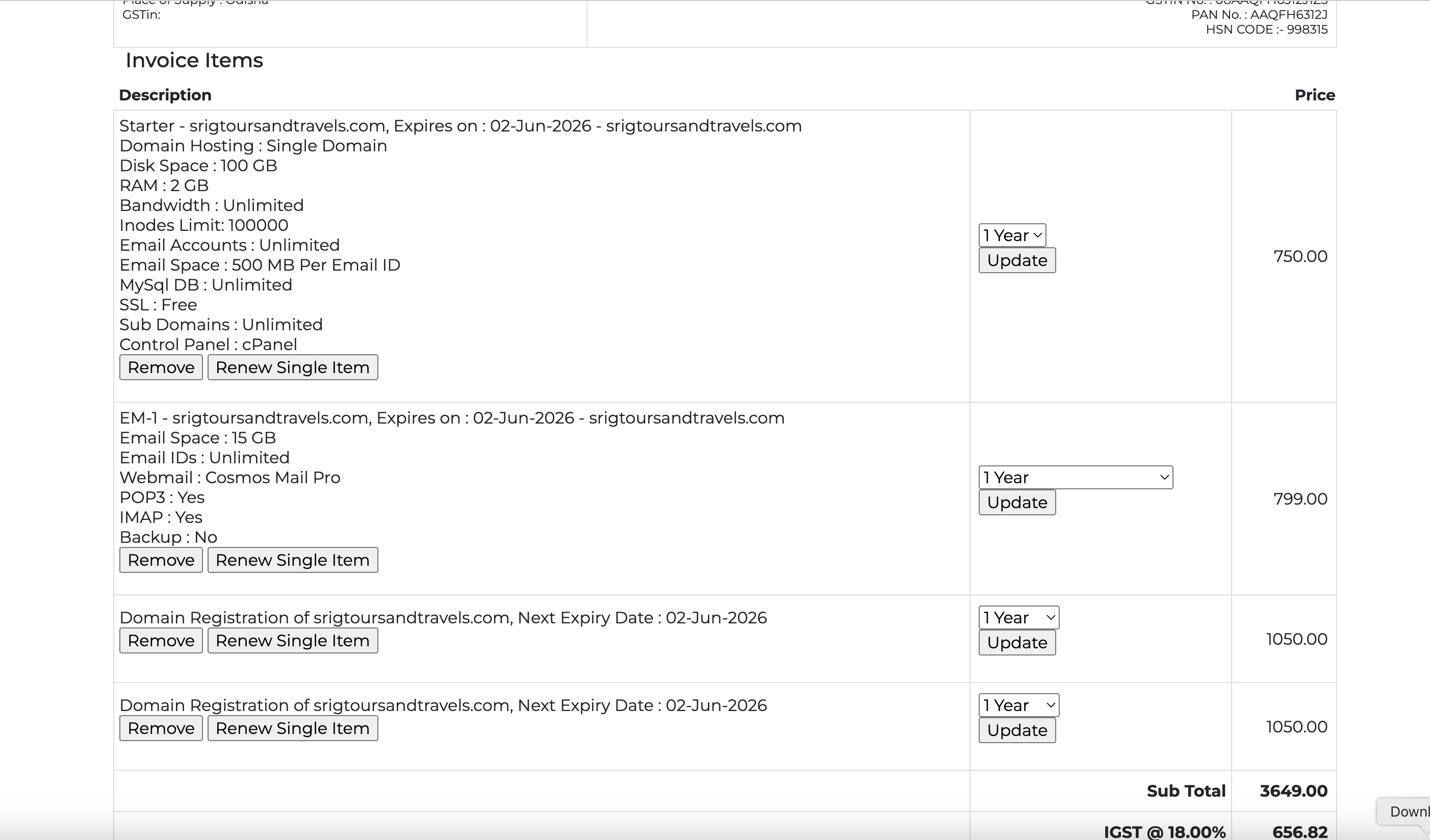
Task: Renew the first Domain Registration item
Action: click(292, 641)
